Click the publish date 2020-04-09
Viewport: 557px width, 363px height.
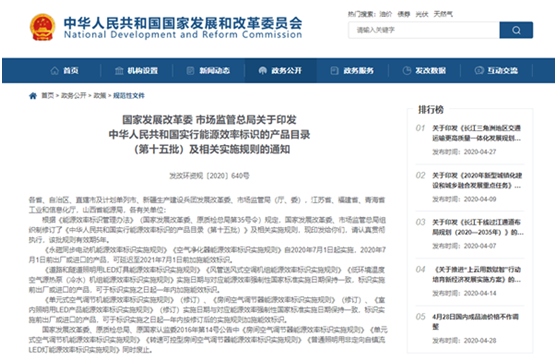point(480,199)
